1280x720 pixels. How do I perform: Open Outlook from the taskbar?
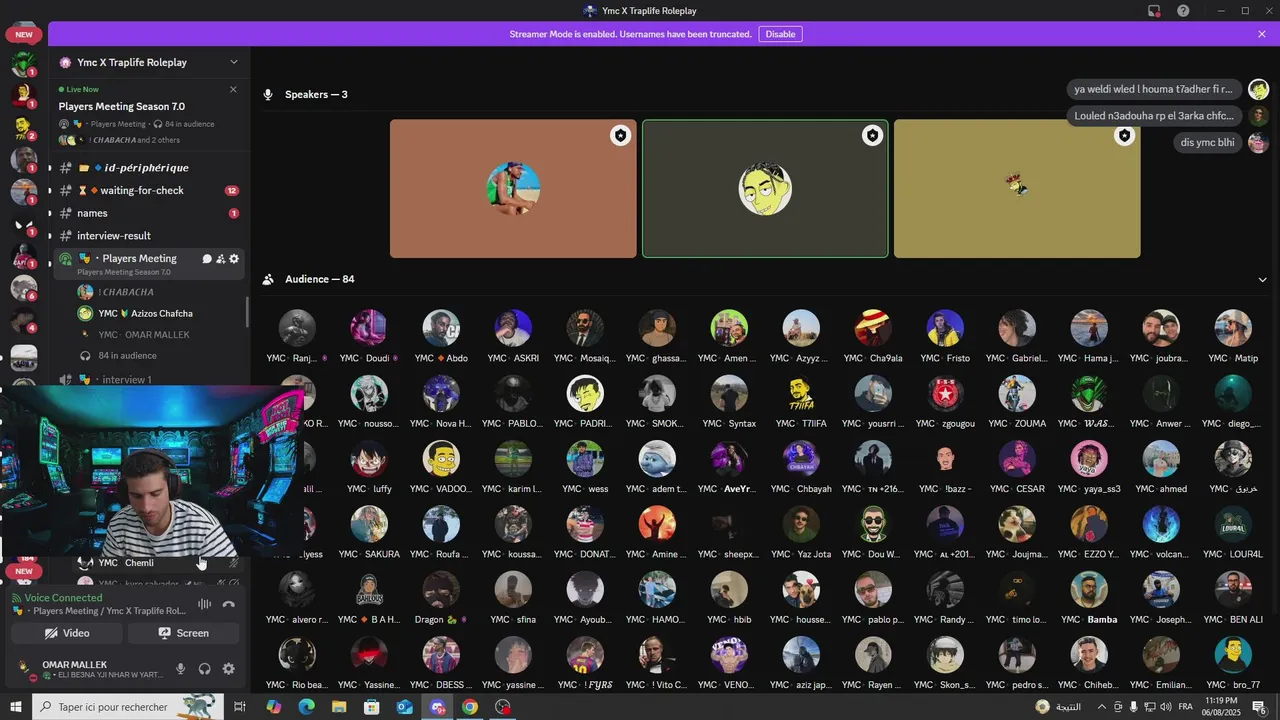(x=404, y=707)
